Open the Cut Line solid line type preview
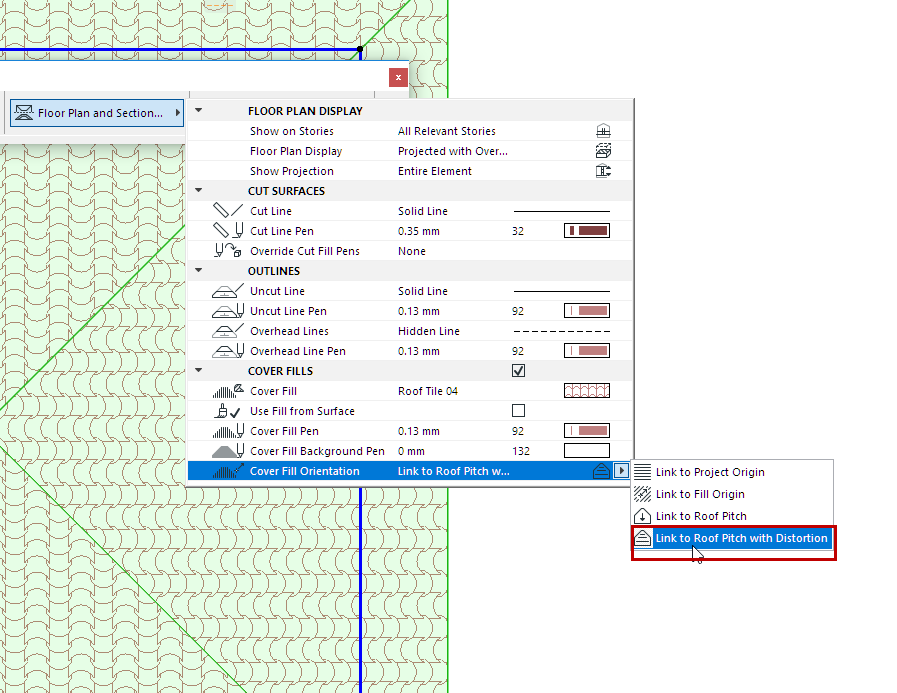Viewport: 897px width, 693px height. click(x=562, y=211)
